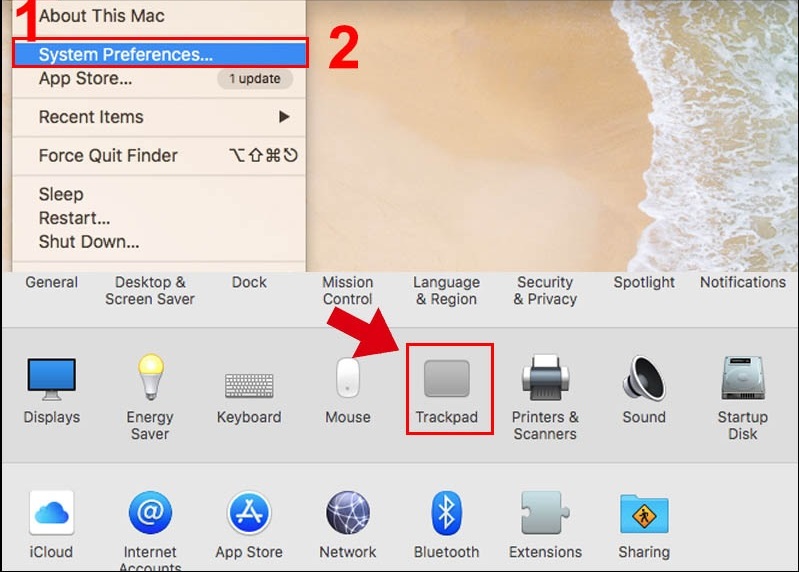Open Startup Disk hard drive icon
Image resolution: width=799 pixels, height=572 pixels.
pos(743,378)
